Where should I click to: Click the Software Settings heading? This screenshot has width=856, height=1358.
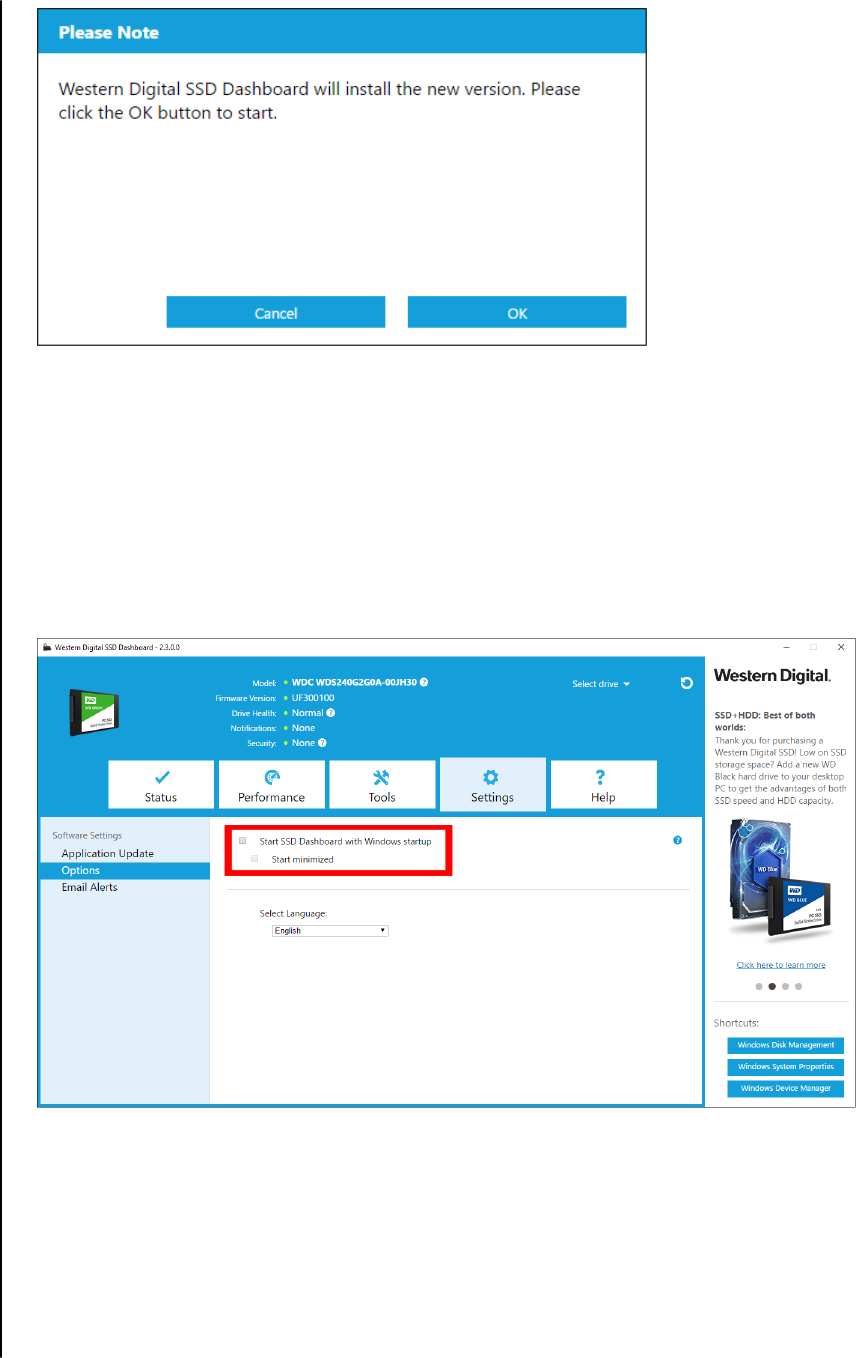87,835
